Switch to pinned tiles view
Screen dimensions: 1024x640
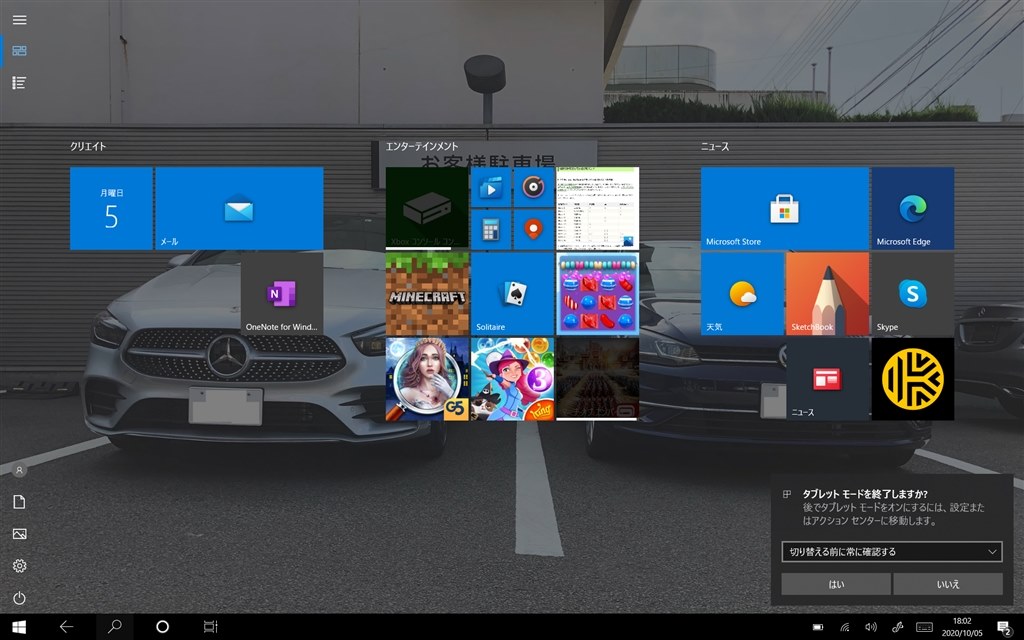pyautogui.click(x=19, y=51)
